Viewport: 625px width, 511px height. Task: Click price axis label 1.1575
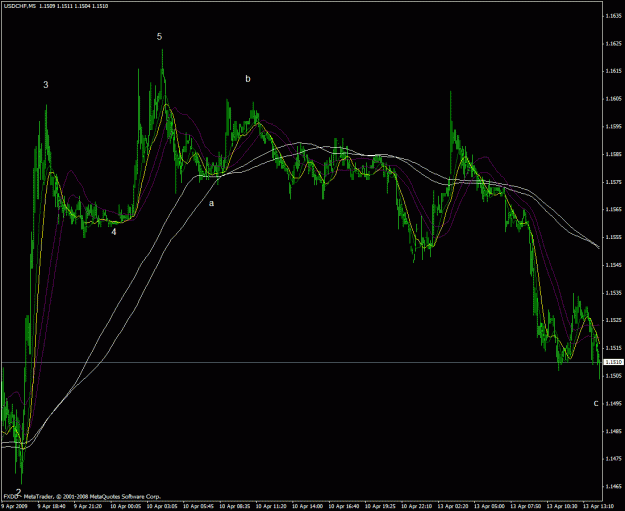[x=613, y=182]
